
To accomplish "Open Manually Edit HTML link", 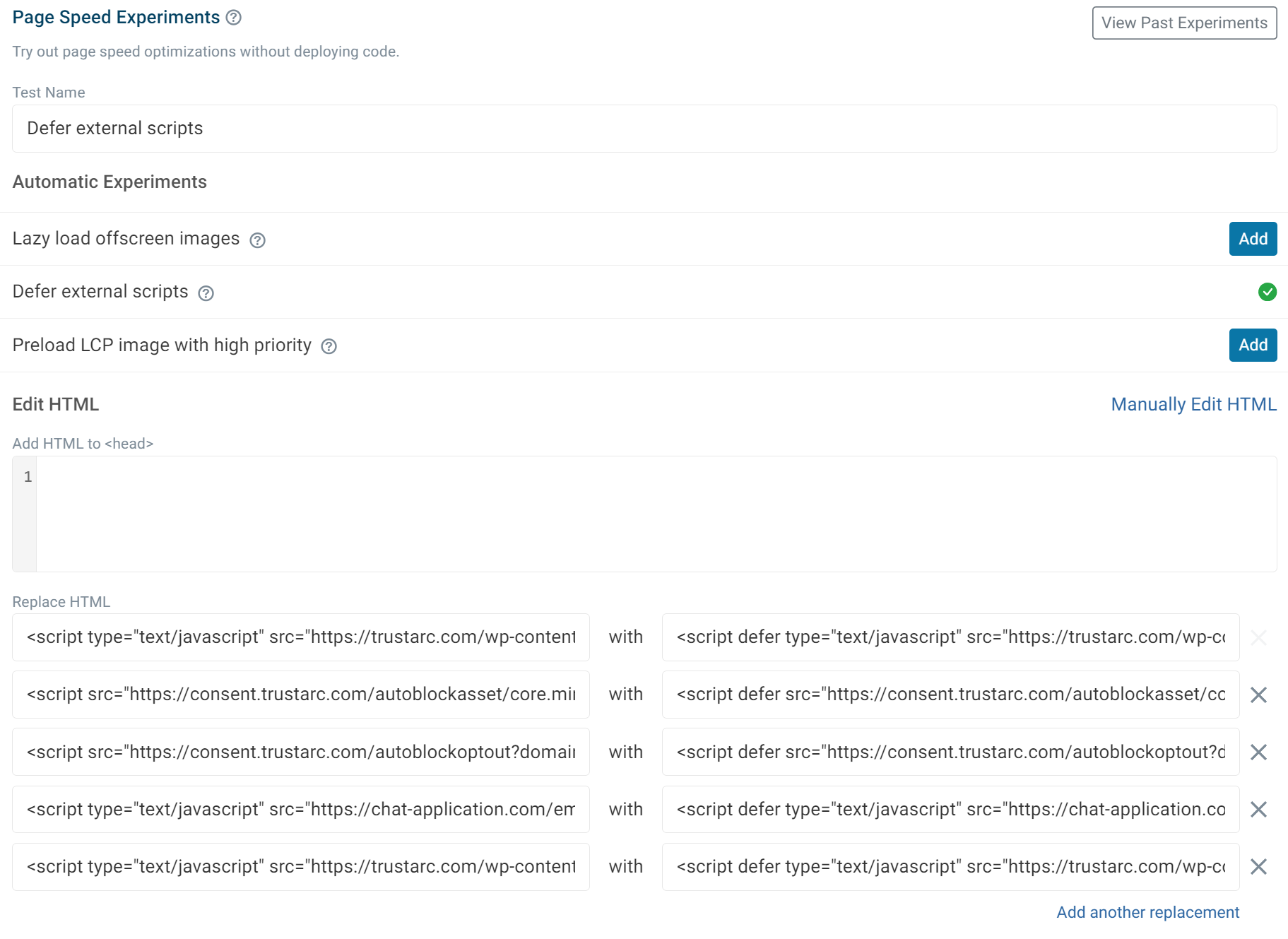I will [1193, 404].
